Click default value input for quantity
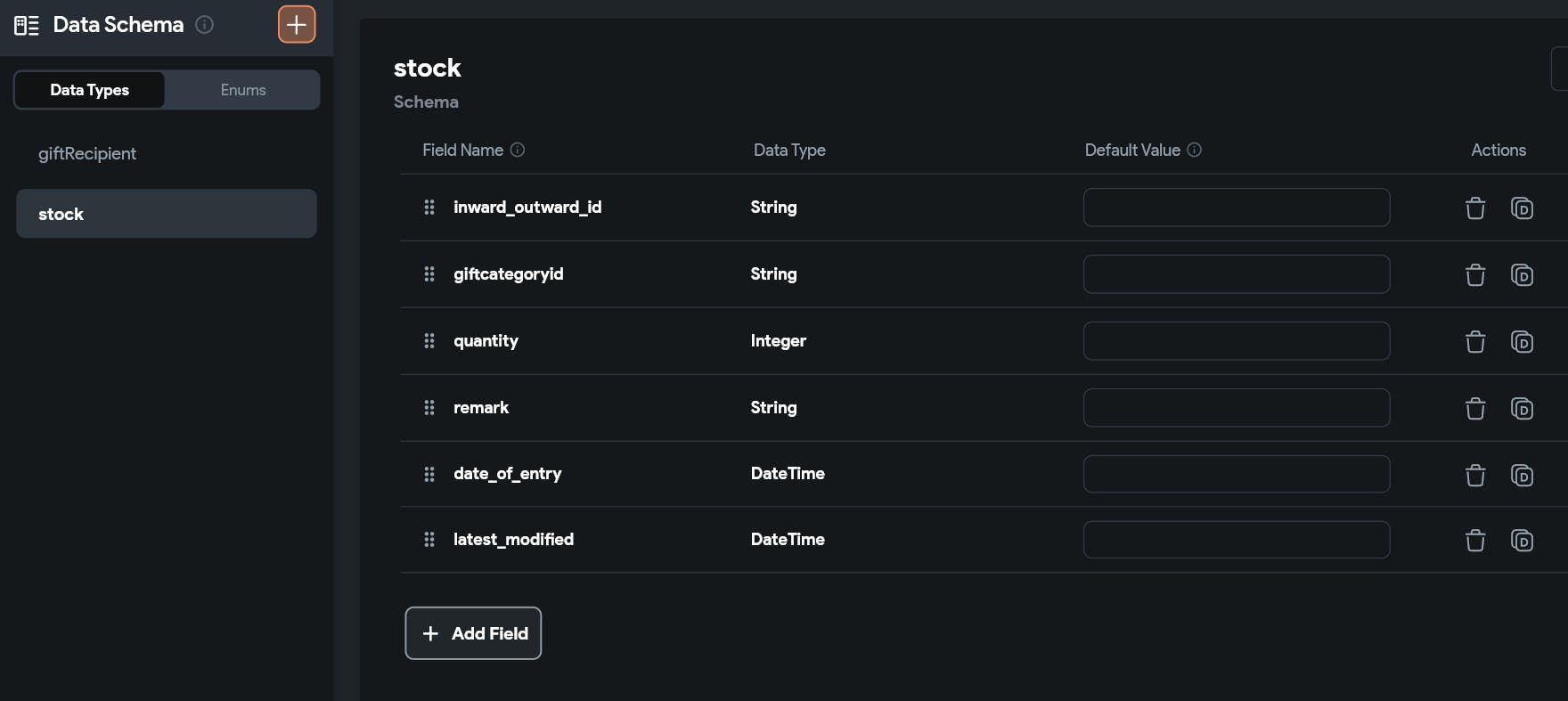Image resolution: width=1568 pixels, height=701 pixels. 1237,341
